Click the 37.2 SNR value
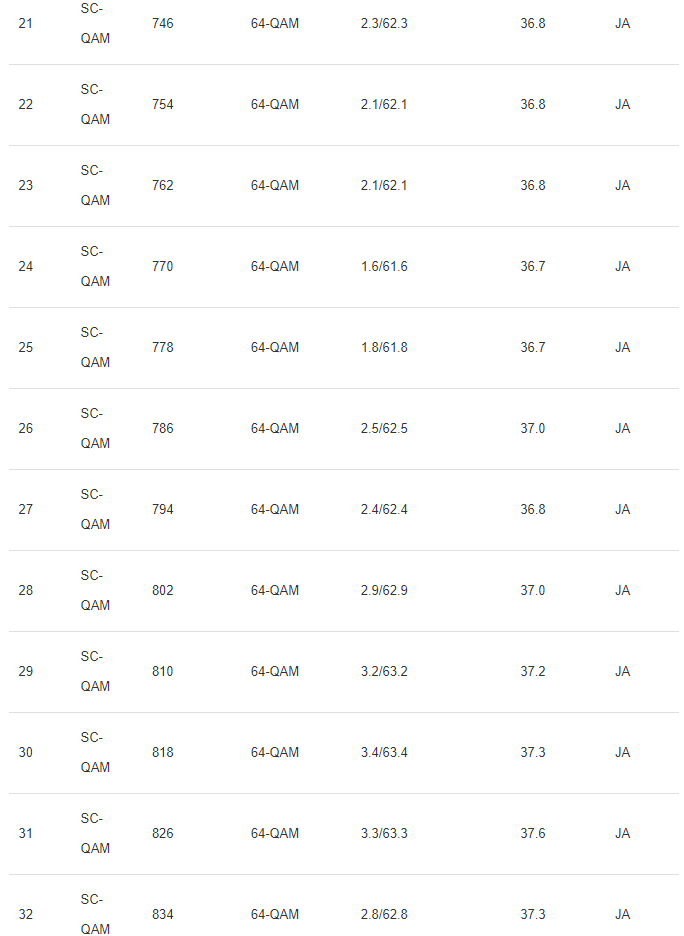684x936 pixels. point(533,671)
